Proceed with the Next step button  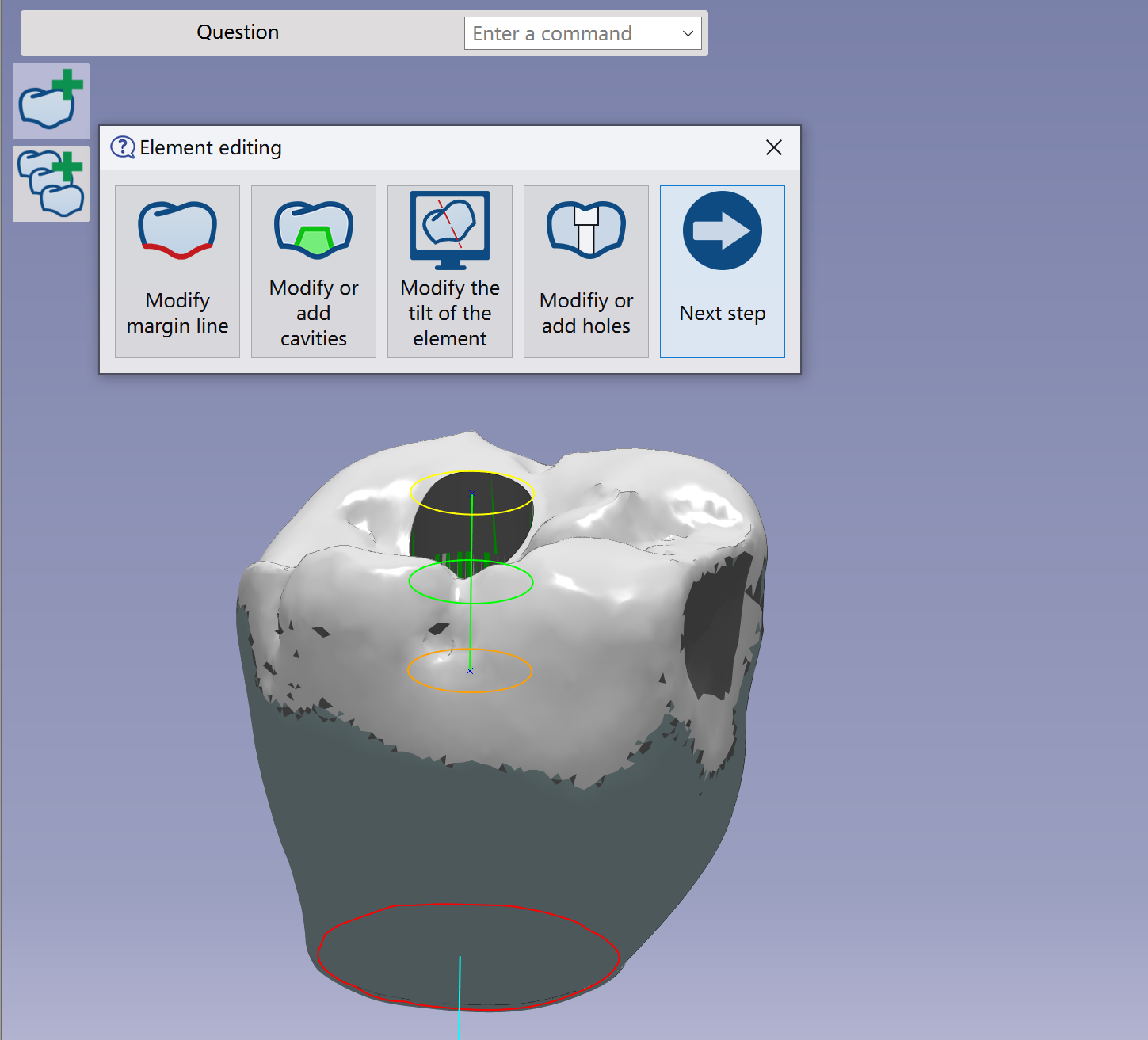pyautogui.click(x=723, y=272)
